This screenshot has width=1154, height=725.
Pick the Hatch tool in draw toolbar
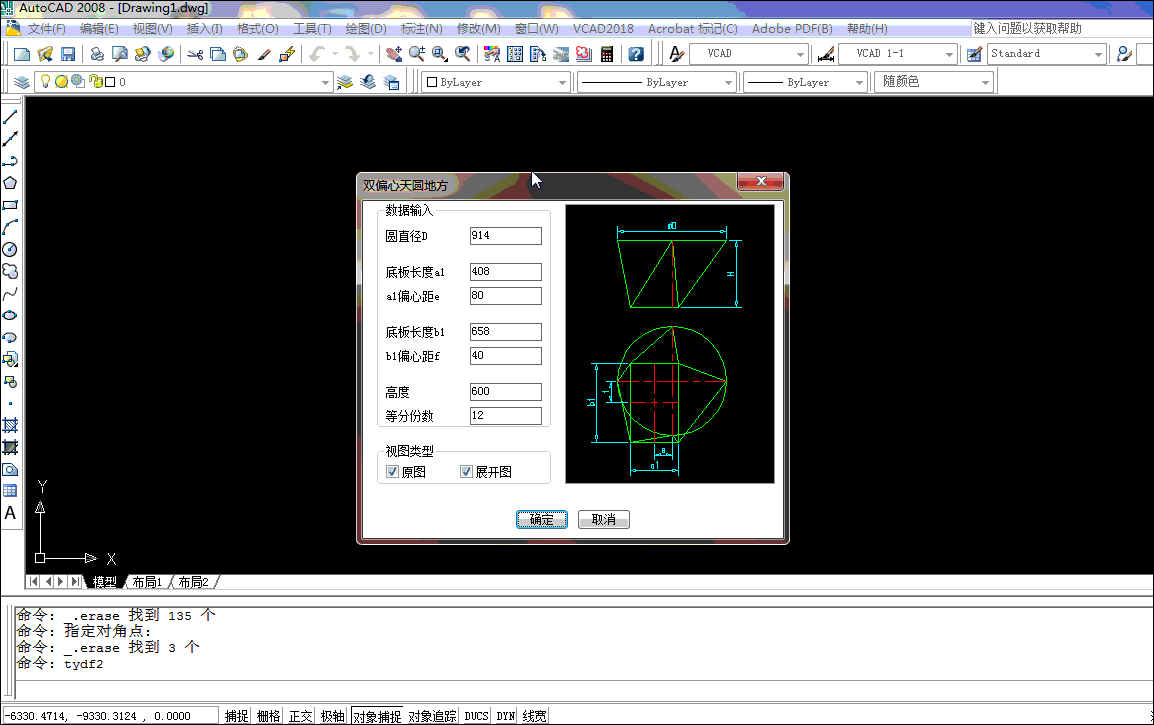(10, 425)
